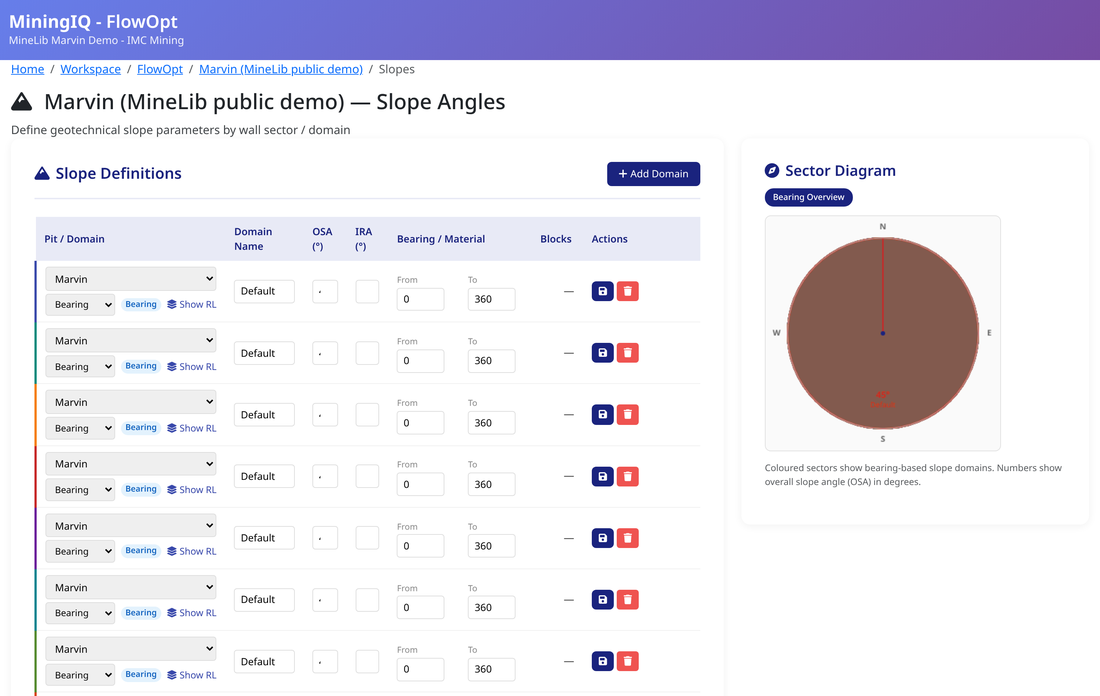The image size is (1100, 696).
Task: Delete the first slope domain row
Action: pos(628,291)
